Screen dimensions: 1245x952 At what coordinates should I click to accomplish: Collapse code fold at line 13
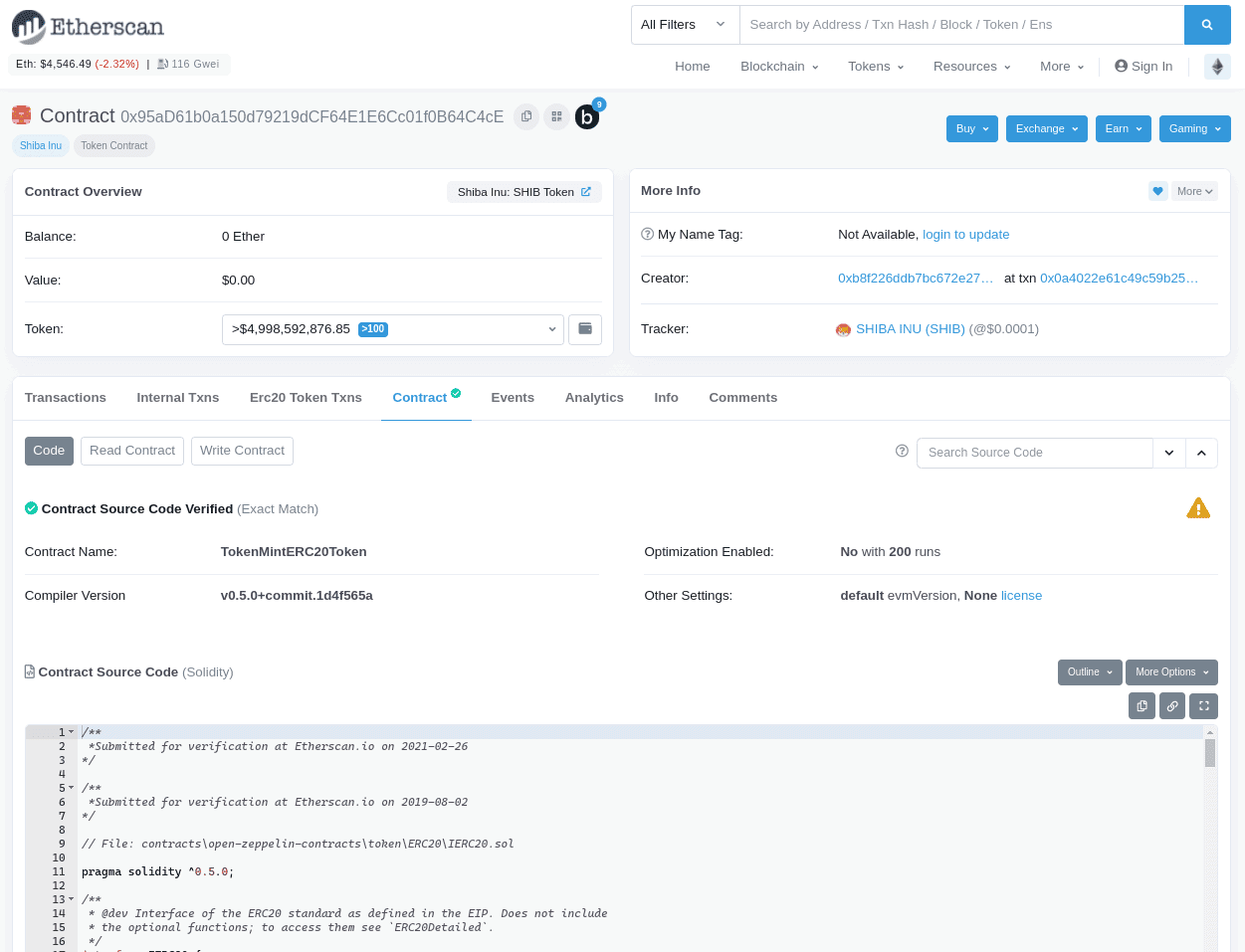tap(71, 899)
